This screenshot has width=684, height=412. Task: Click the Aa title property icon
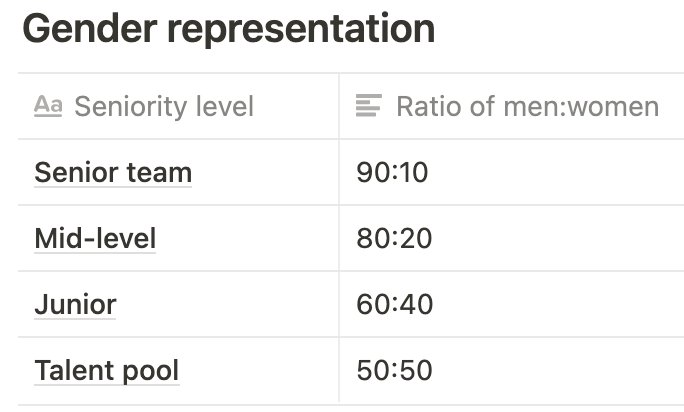(x=48, y=106)
